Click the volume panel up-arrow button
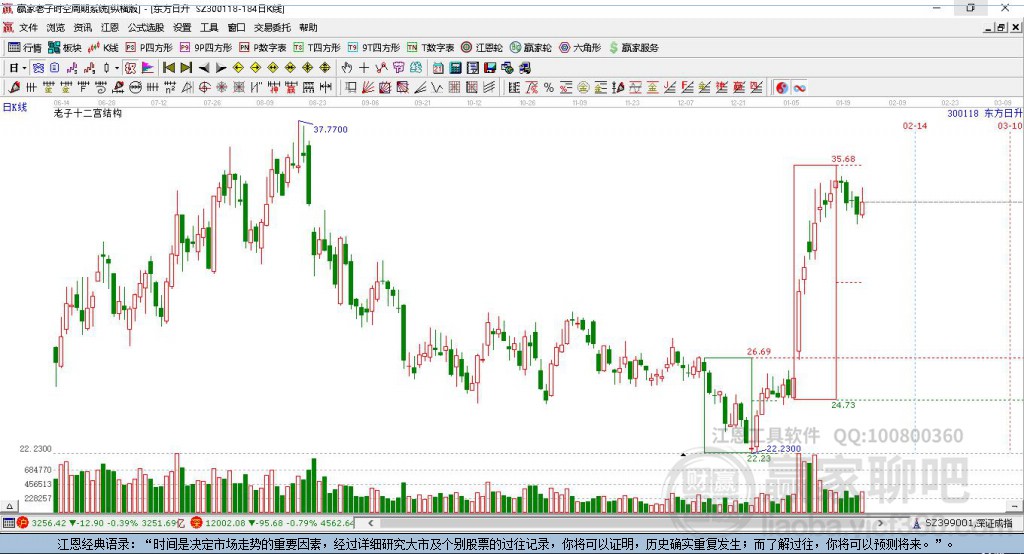Screen dimensions: 1024x554 [x=9, y=506]
